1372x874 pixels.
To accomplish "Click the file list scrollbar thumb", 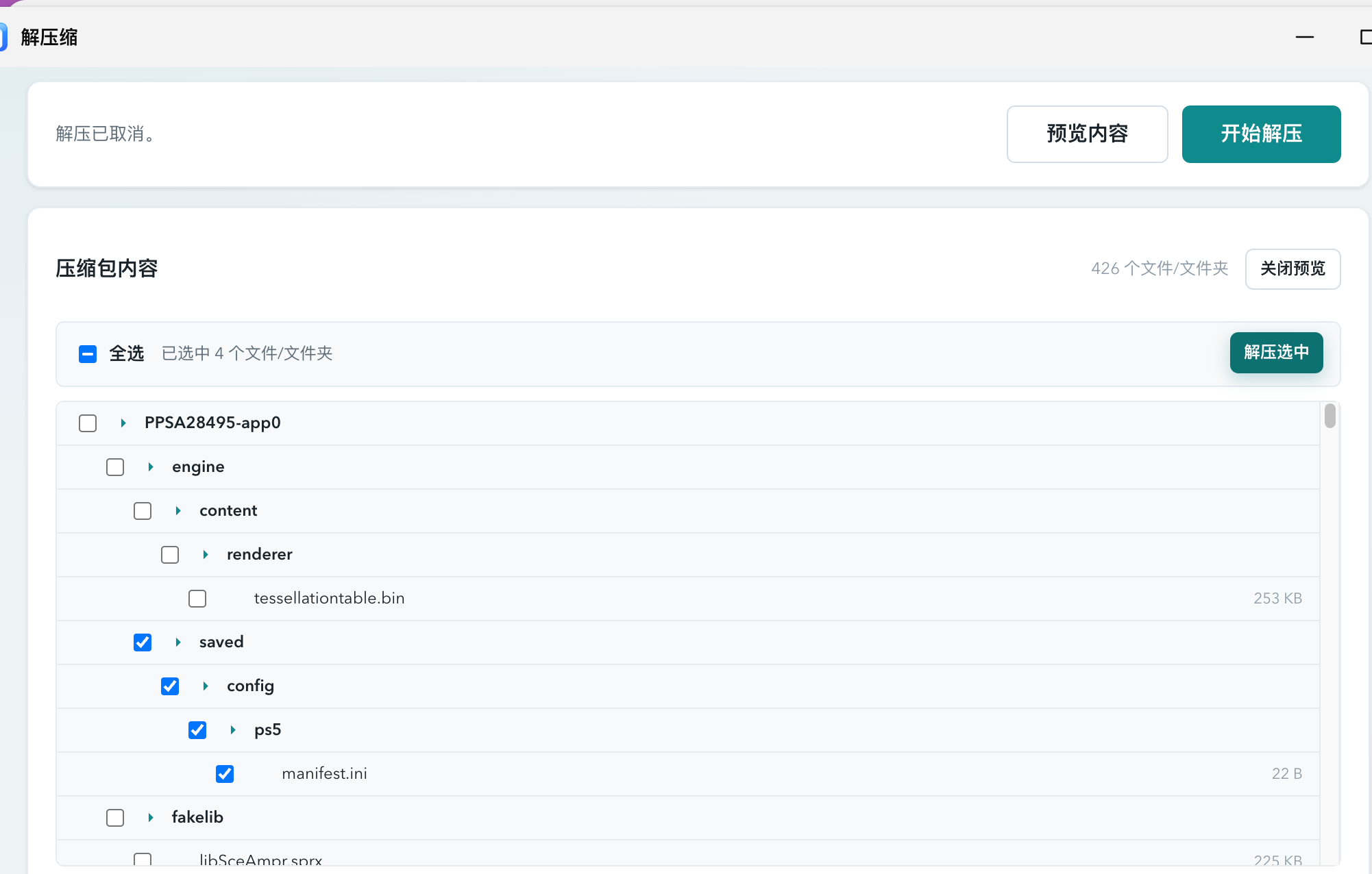I will (x=1330, y=416).
